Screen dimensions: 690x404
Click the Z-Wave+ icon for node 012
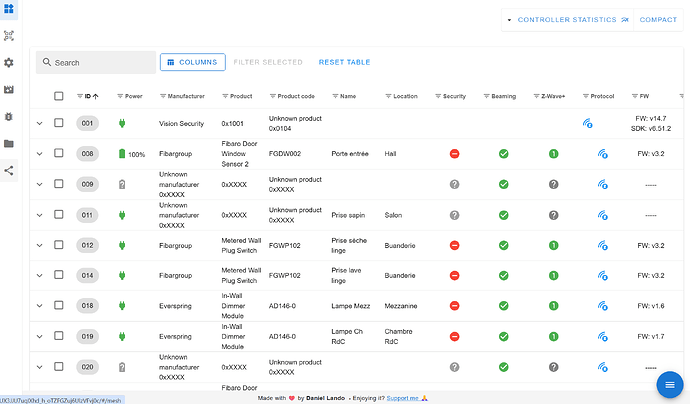pyautogui.click(x=554, y=246)
